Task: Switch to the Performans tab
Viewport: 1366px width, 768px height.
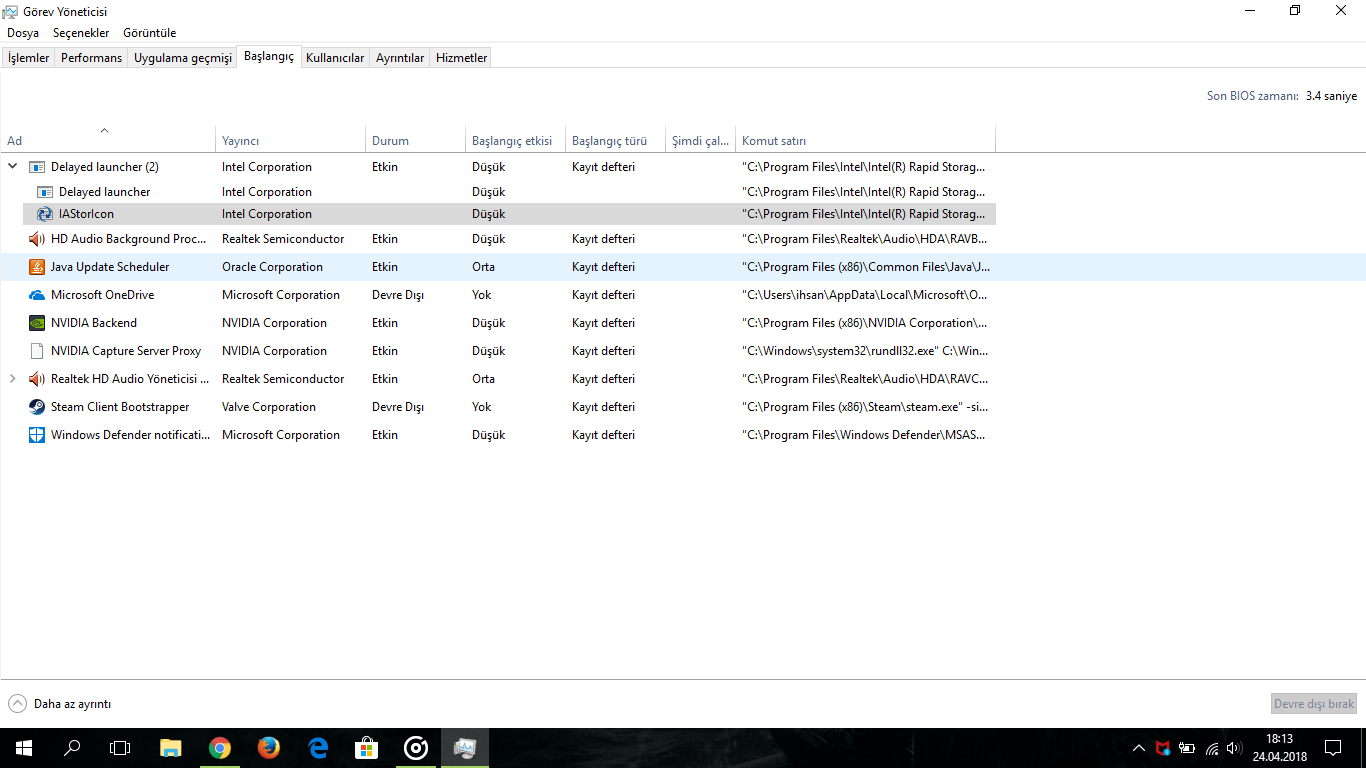Action: (x=91, y=58)
